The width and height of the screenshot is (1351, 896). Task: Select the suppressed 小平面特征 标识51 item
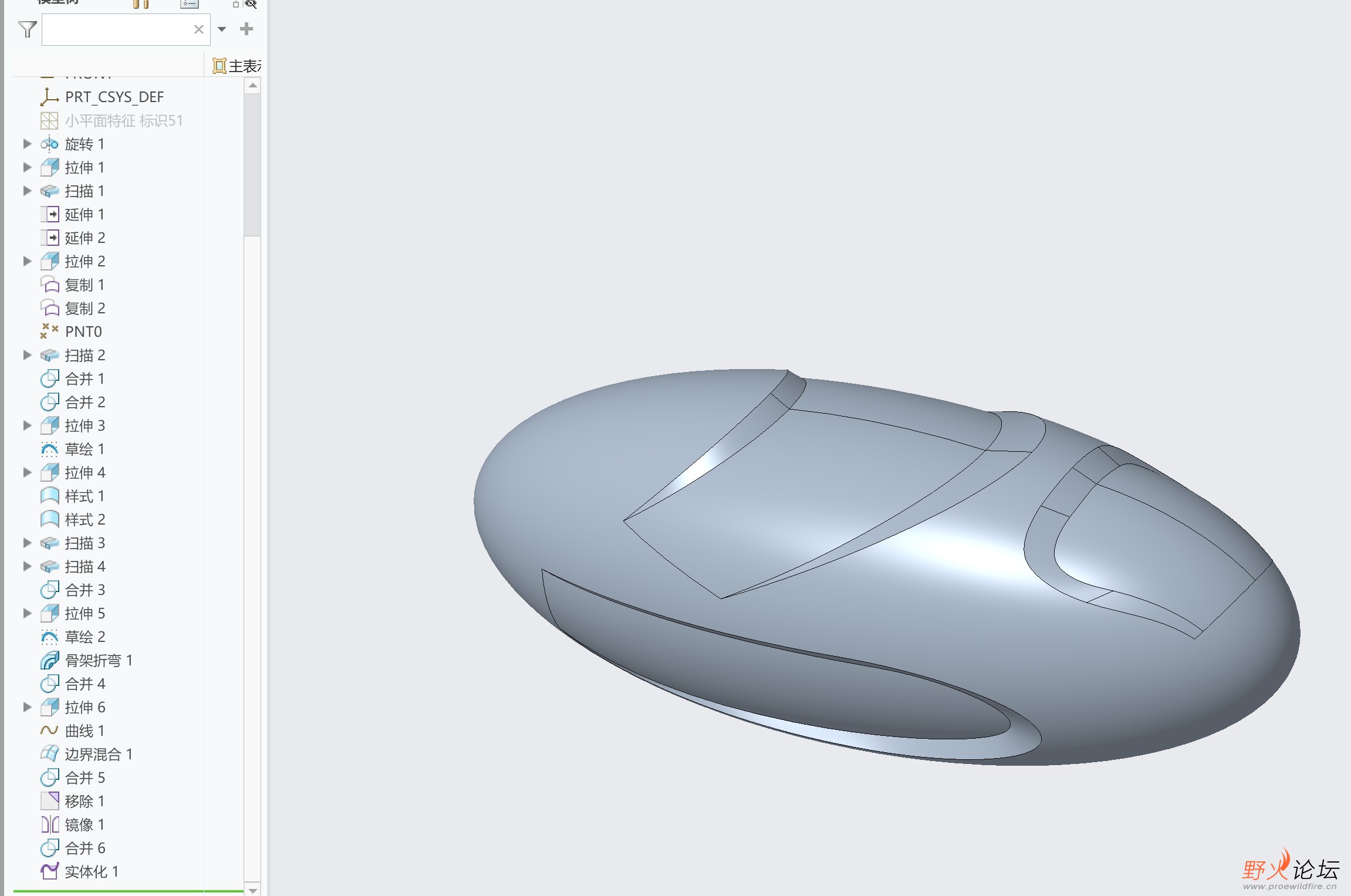point(123,120)
